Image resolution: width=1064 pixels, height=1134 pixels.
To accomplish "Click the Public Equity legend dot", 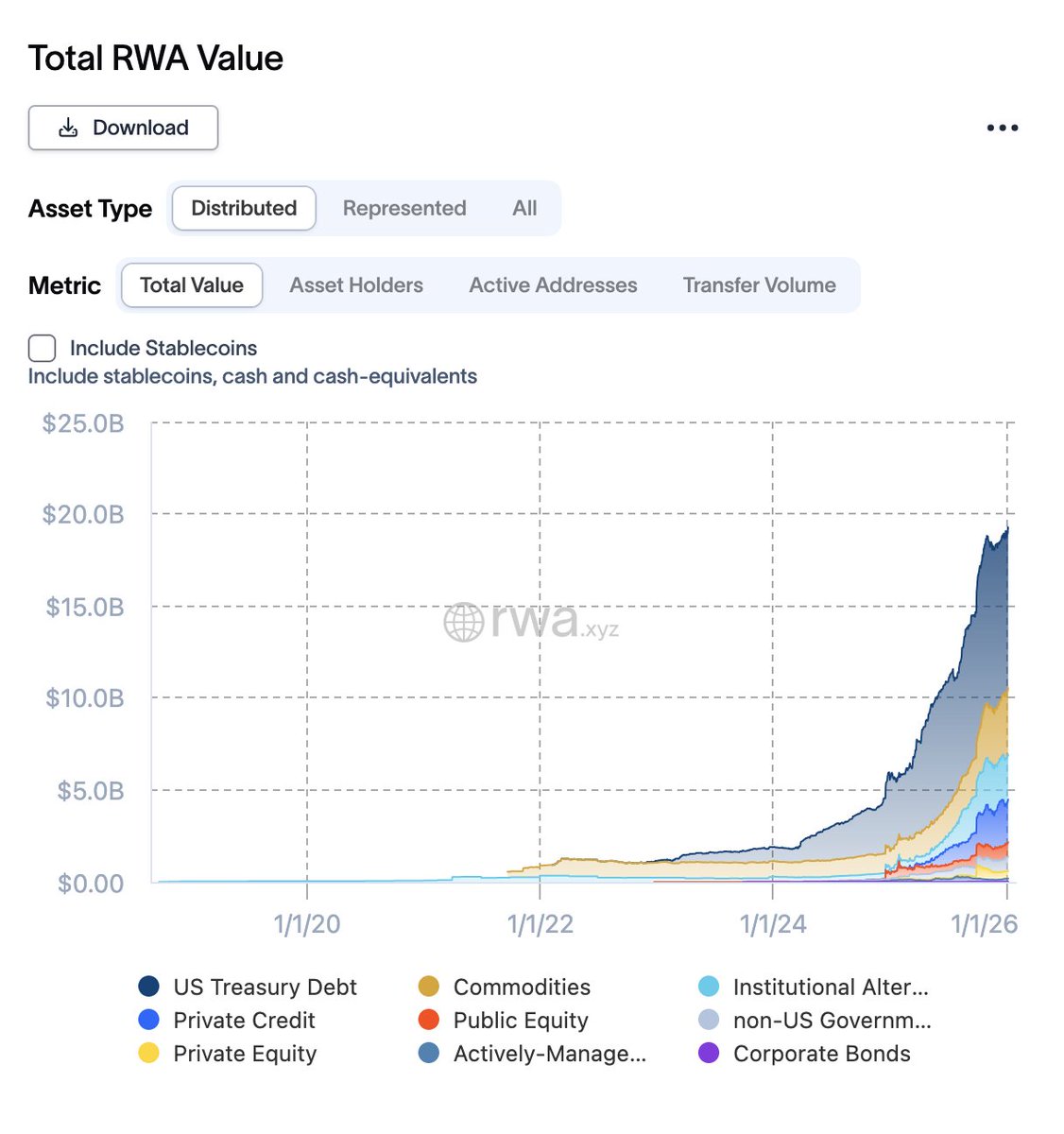I will tap(427, 1021).
